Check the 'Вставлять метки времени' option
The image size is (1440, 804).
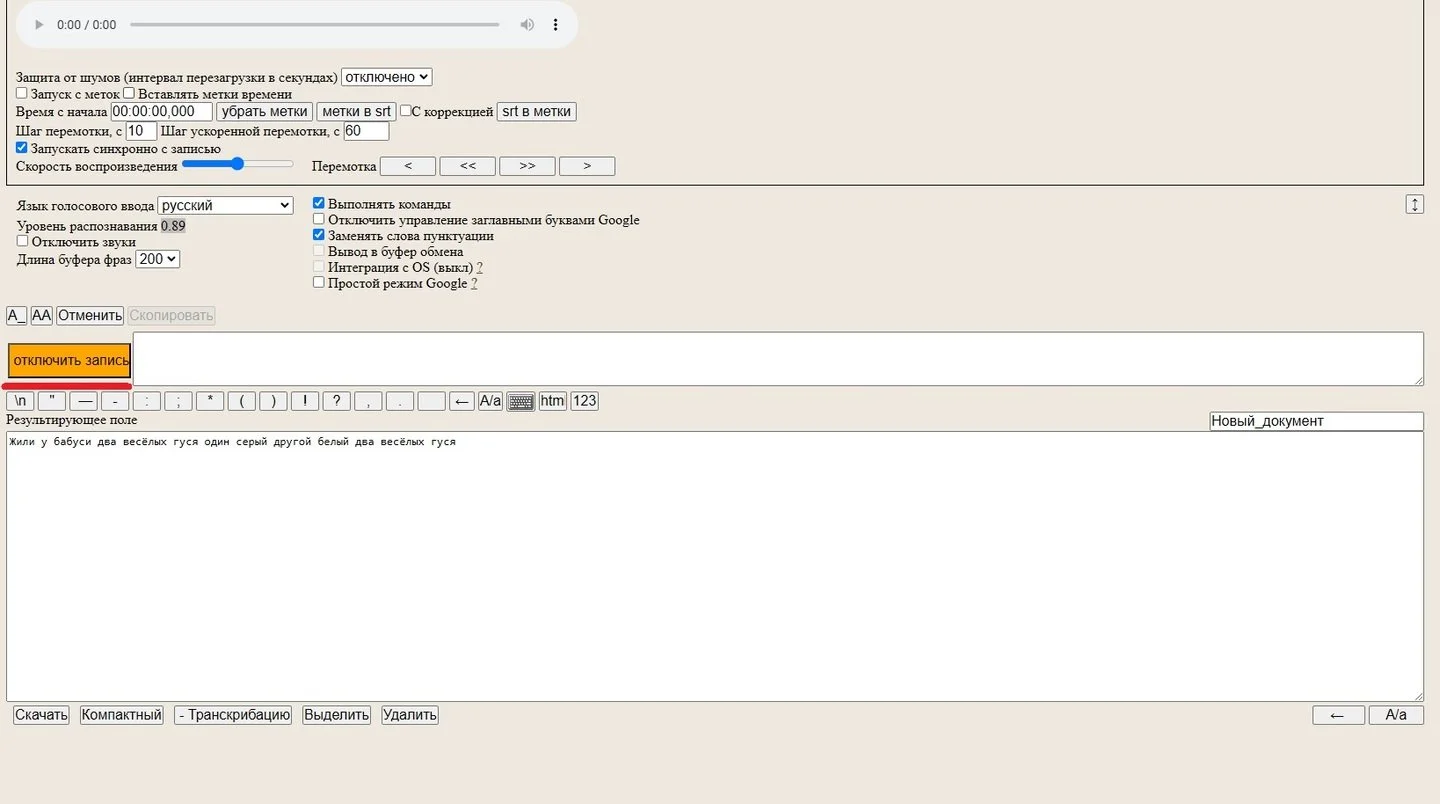tap(129, 93)
